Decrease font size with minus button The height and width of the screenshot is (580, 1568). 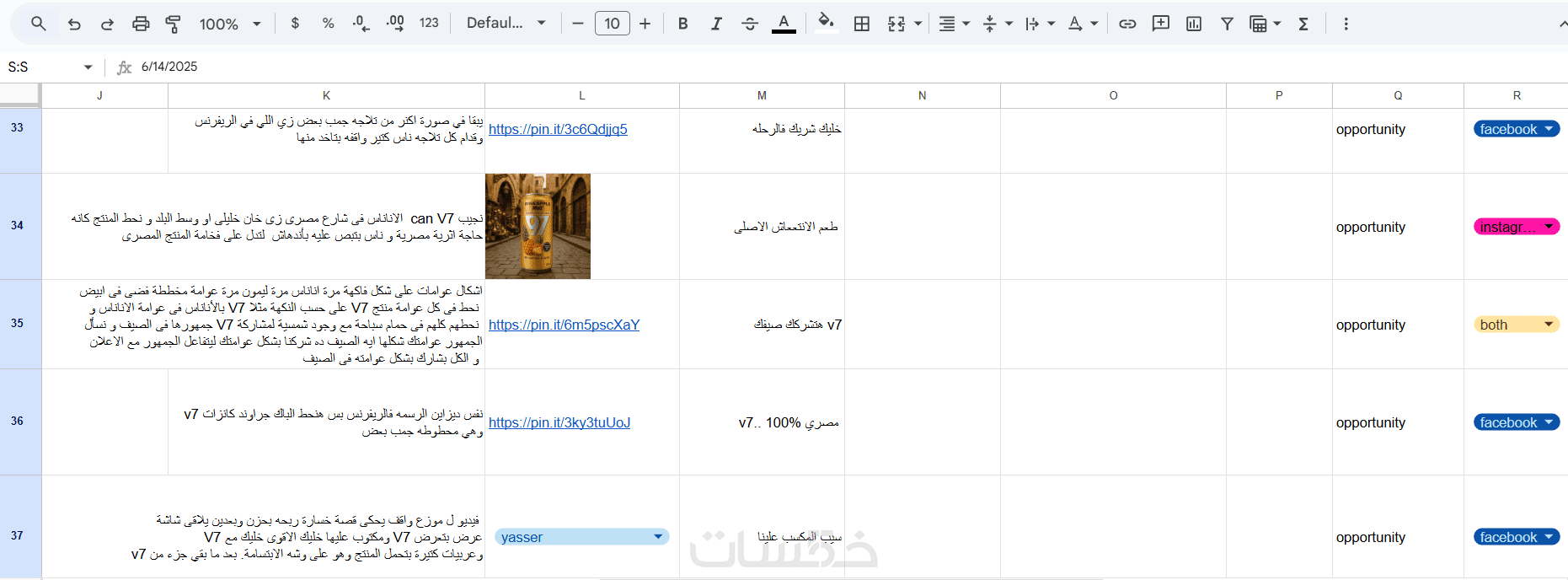click(x=578, y=24)
